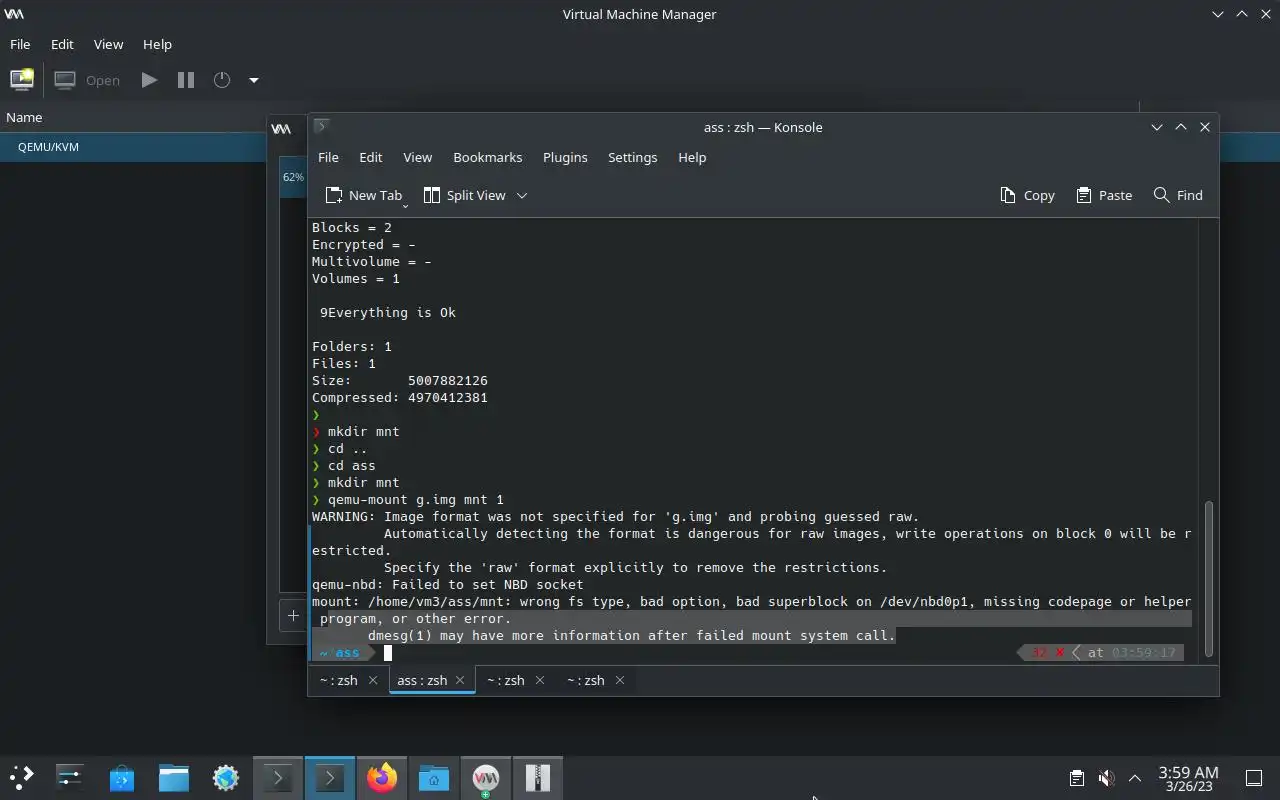The image size is (1280, 800).
Task: Close the 'ass : zsh' tab
Action: point(460,680)
